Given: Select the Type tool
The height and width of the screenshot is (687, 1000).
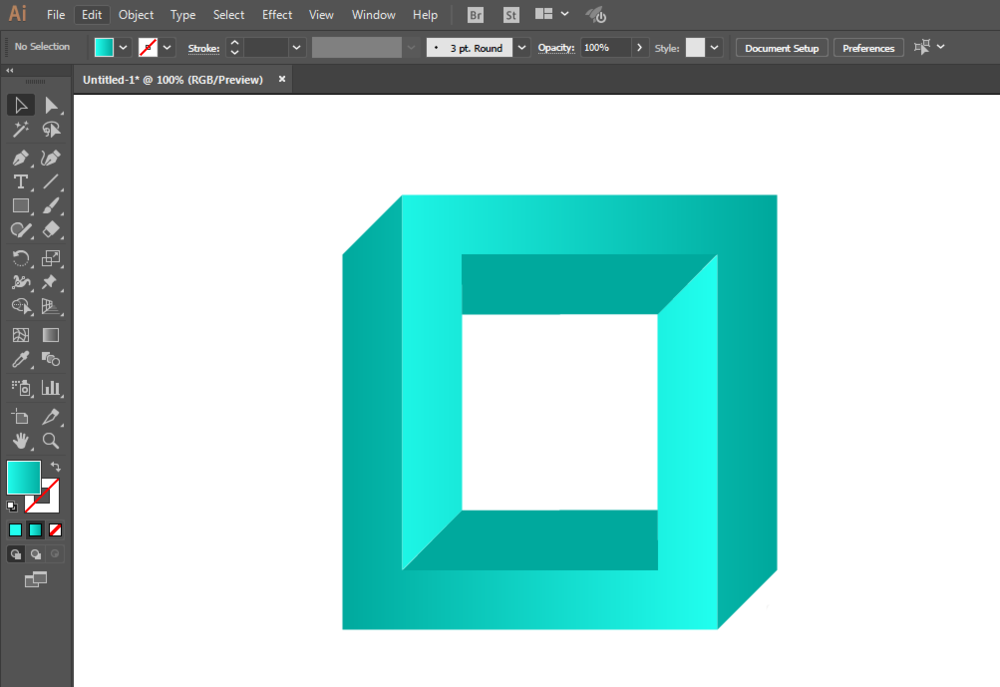Looking at the screenshot, I should [x=20, y=181].
